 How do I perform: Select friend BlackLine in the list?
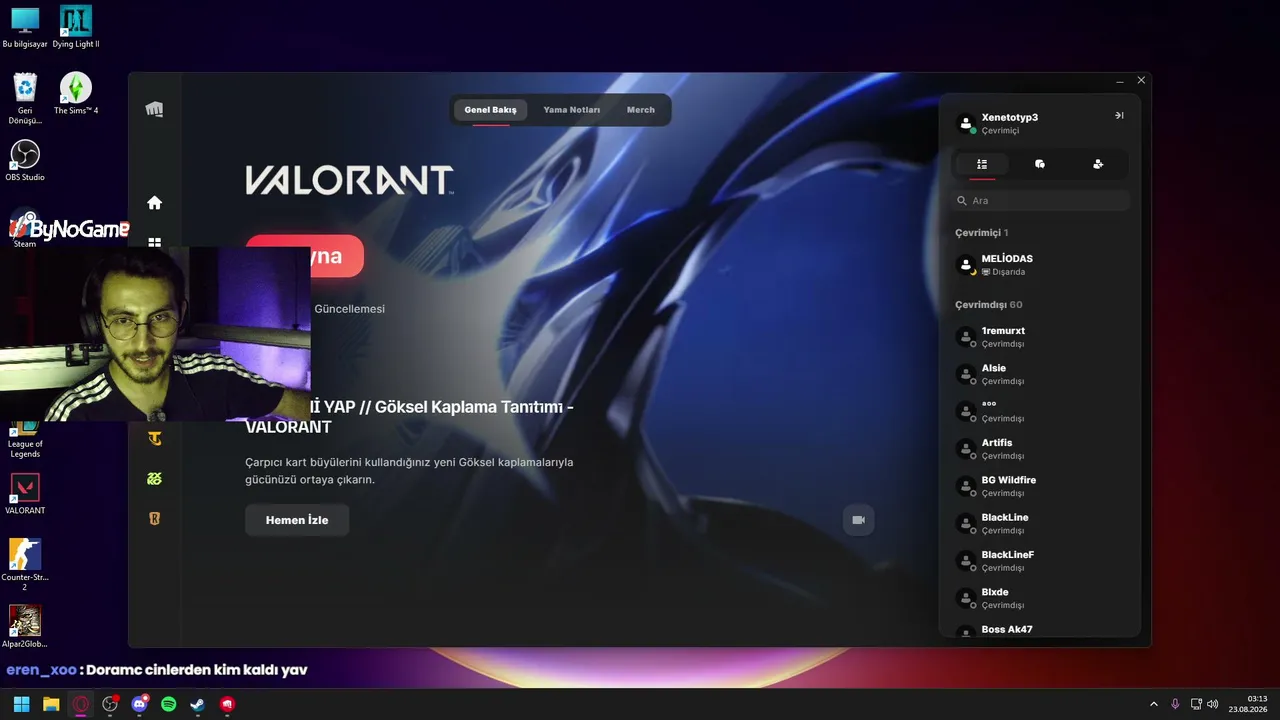[1040, 523]
